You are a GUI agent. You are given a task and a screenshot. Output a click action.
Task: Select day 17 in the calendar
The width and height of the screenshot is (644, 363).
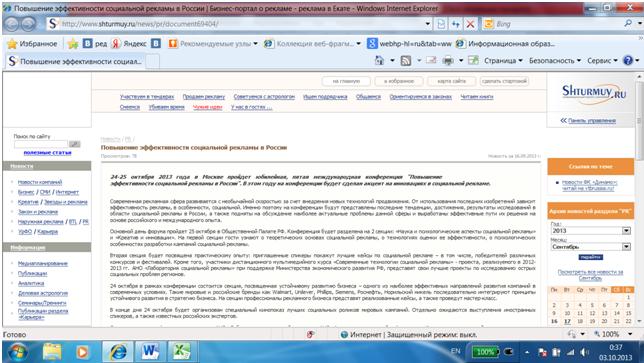(567, 322)
